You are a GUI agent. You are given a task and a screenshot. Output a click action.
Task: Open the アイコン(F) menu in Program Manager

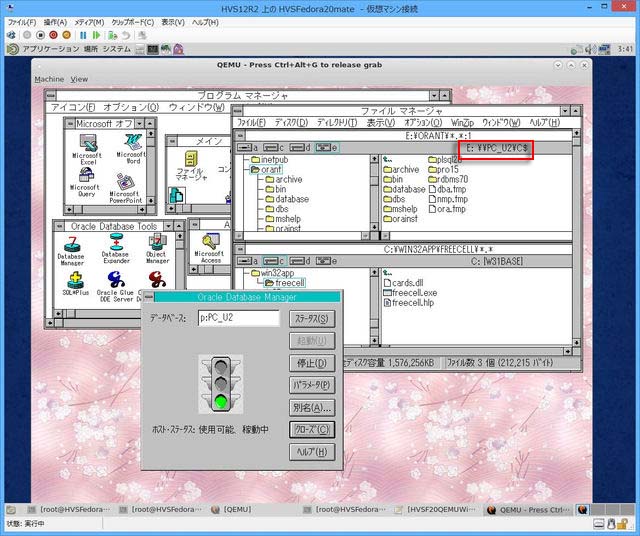pos(73,107)
